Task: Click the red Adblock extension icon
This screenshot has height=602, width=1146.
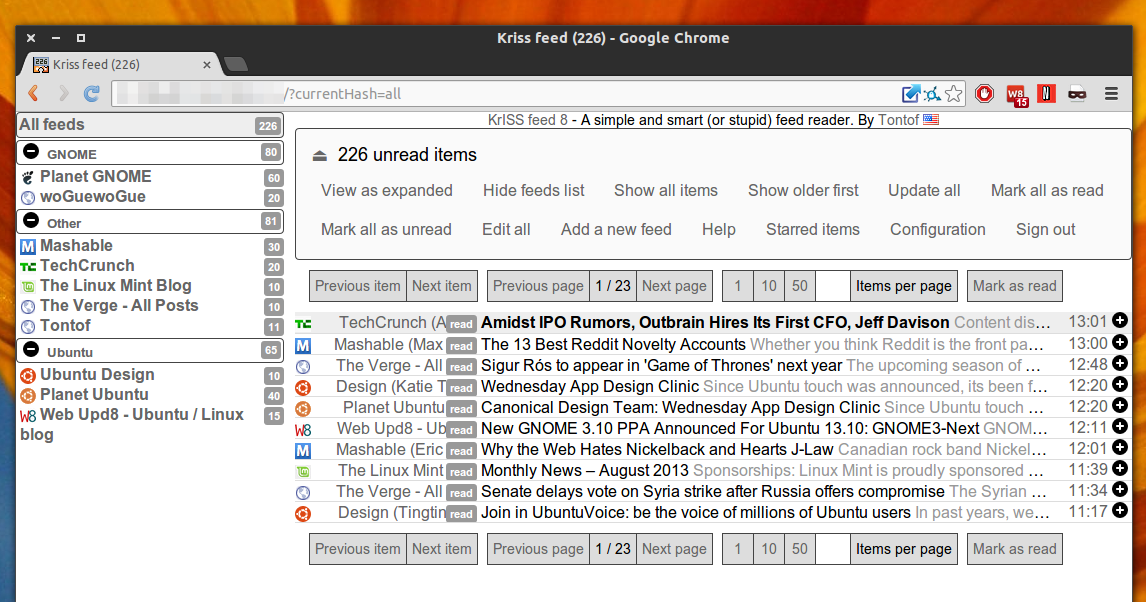Action: (x=984, y=94)
